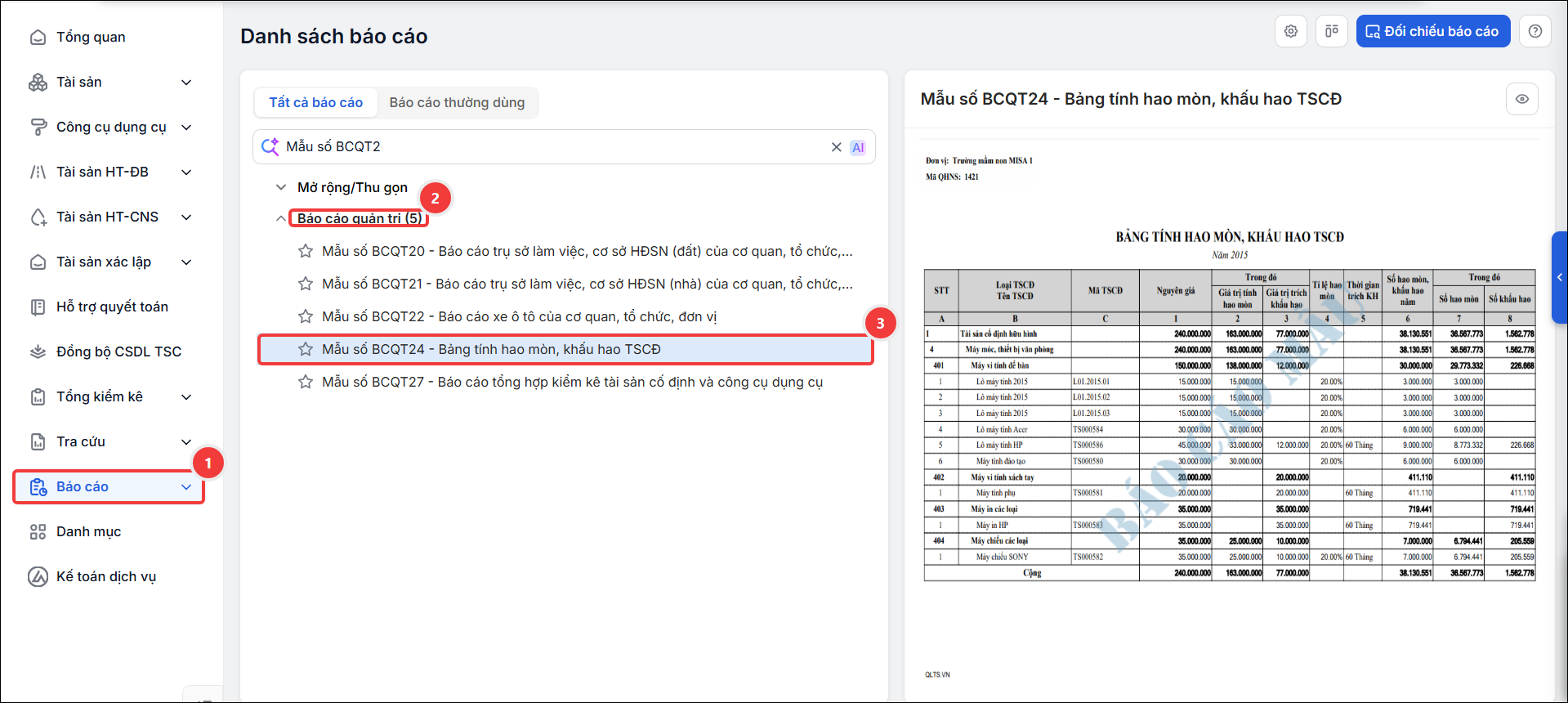Star report Mẫu số BCQT22
The width and height of the screenshot is (1568, 703).
click(x=306, y=316)
